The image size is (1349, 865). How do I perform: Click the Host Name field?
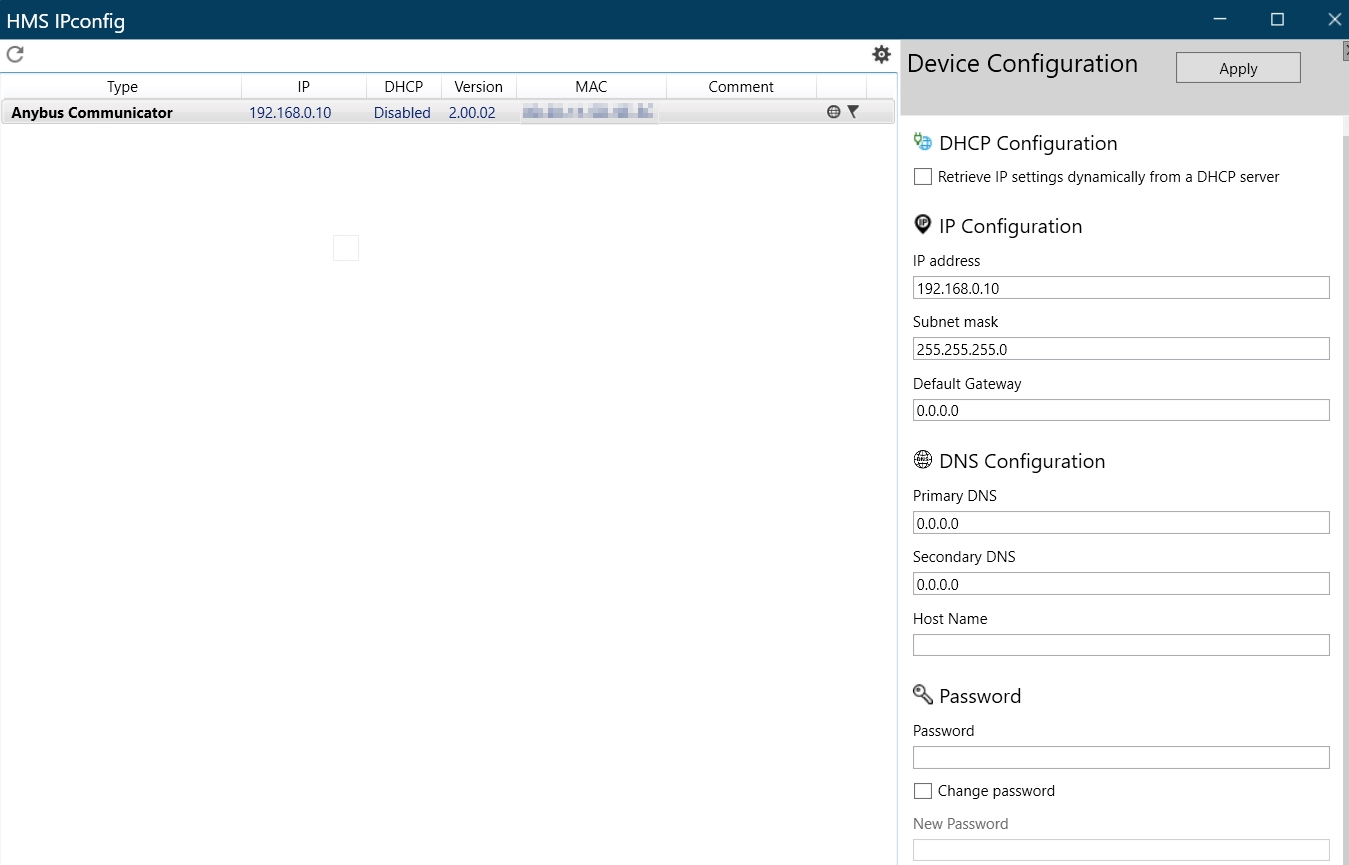[1121, 645]
